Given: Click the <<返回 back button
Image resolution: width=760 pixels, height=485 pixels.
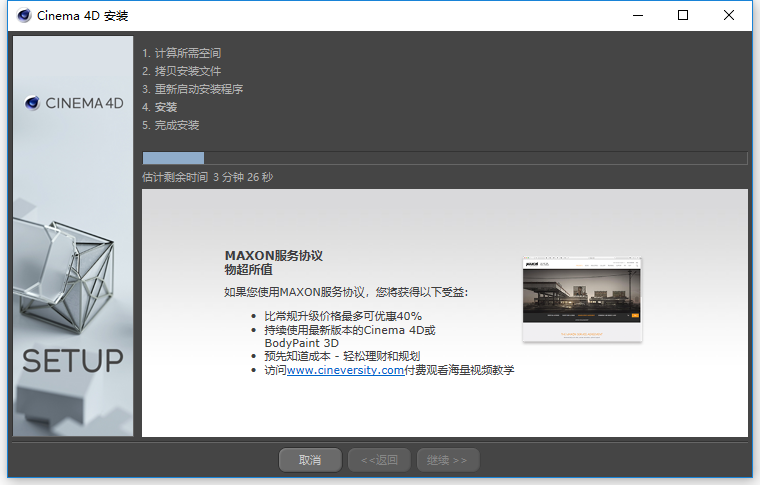Looking at the screenshot, I should coord(380,460).
